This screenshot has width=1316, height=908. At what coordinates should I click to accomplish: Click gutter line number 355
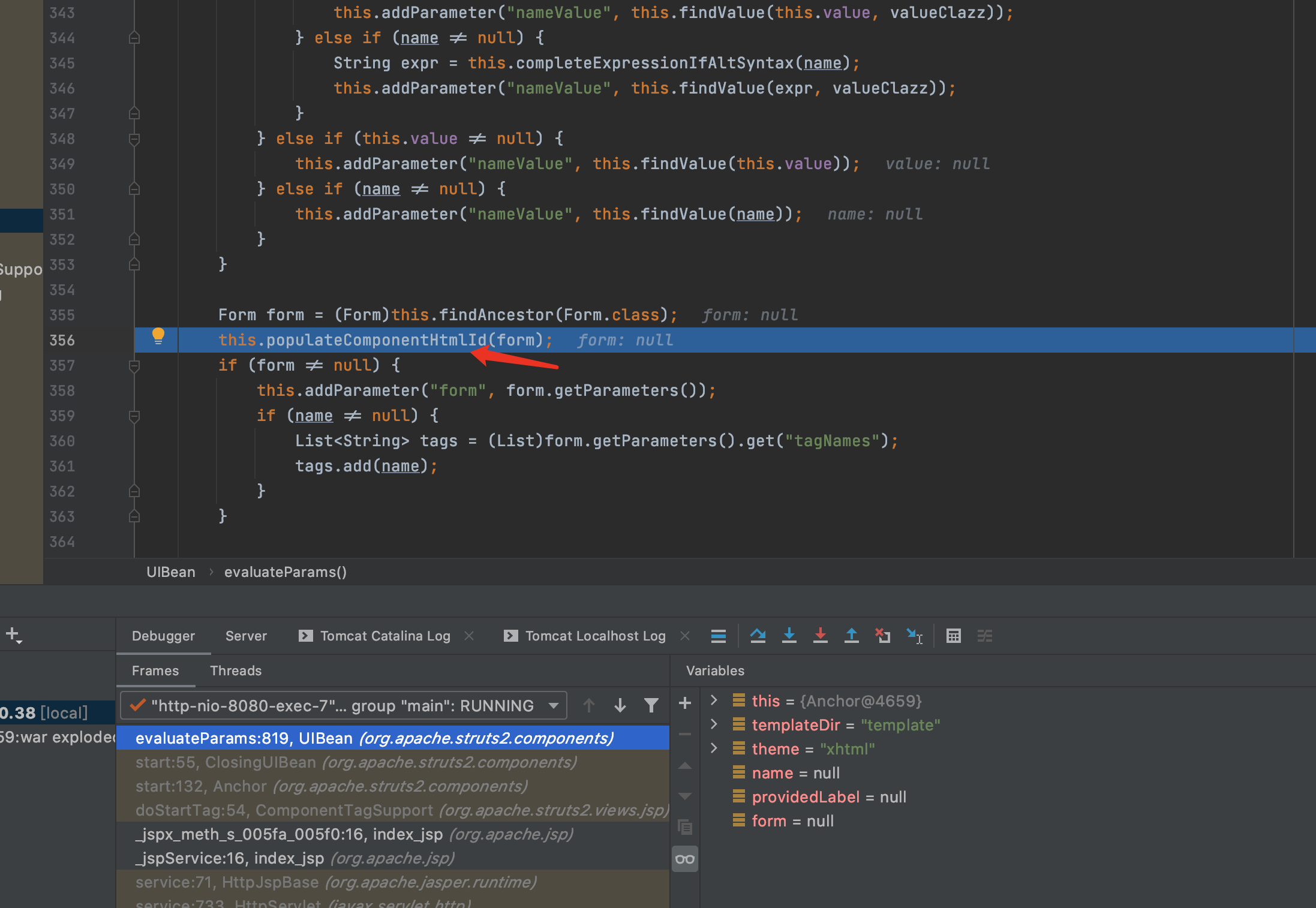(x=62, y=315)
